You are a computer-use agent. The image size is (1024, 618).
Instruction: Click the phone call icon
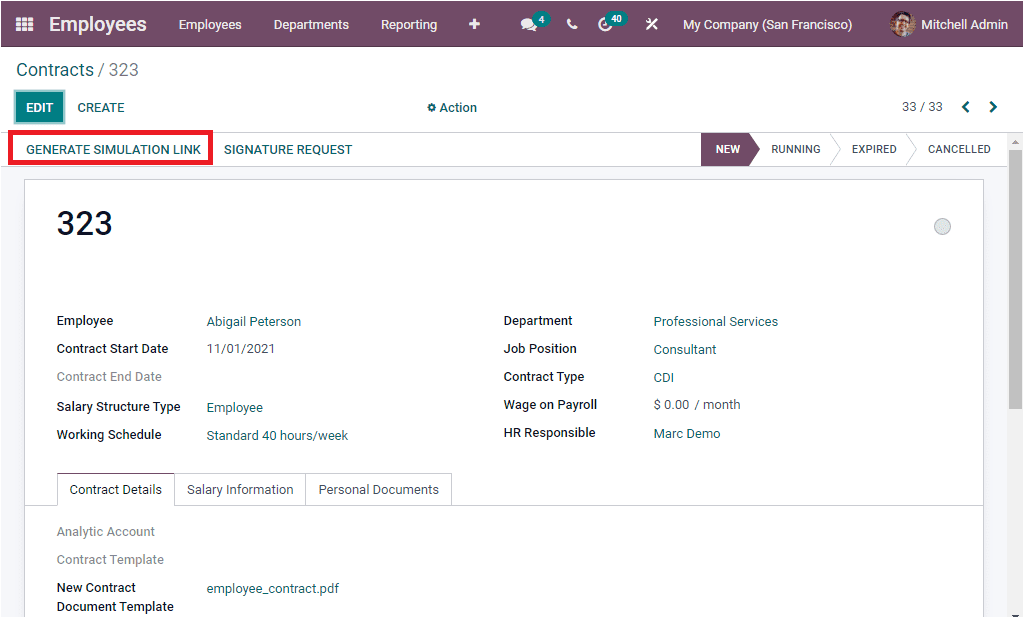571,24
